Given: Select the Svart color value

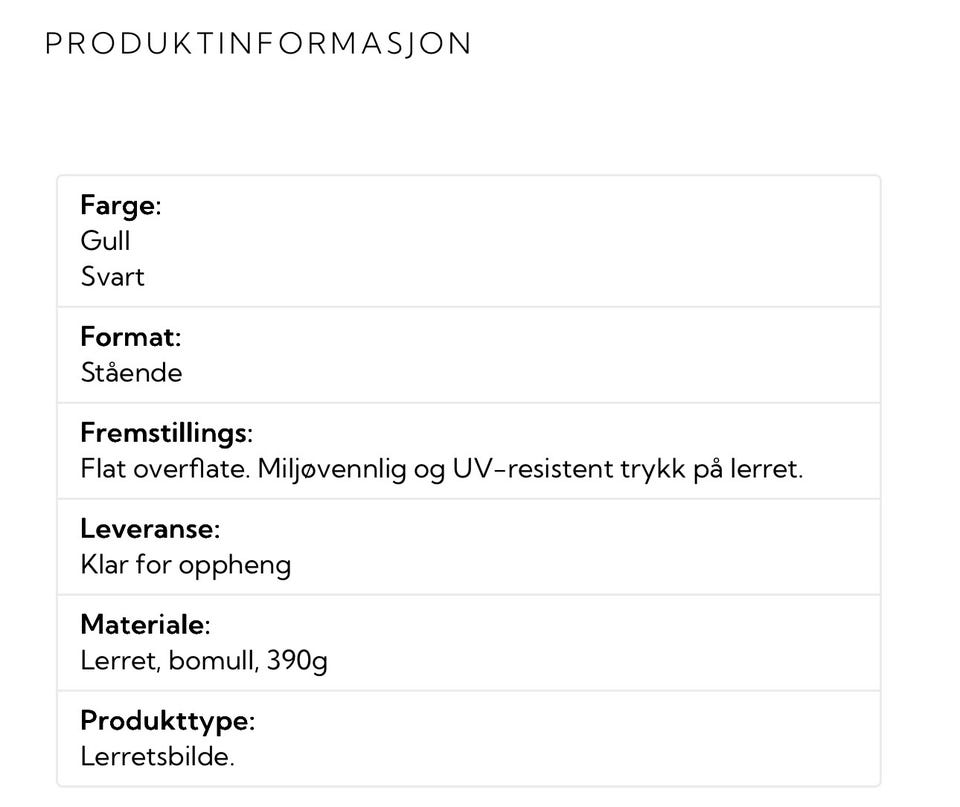Looking at the screenshot, I should pyautogui.click(x=112, y=277).
